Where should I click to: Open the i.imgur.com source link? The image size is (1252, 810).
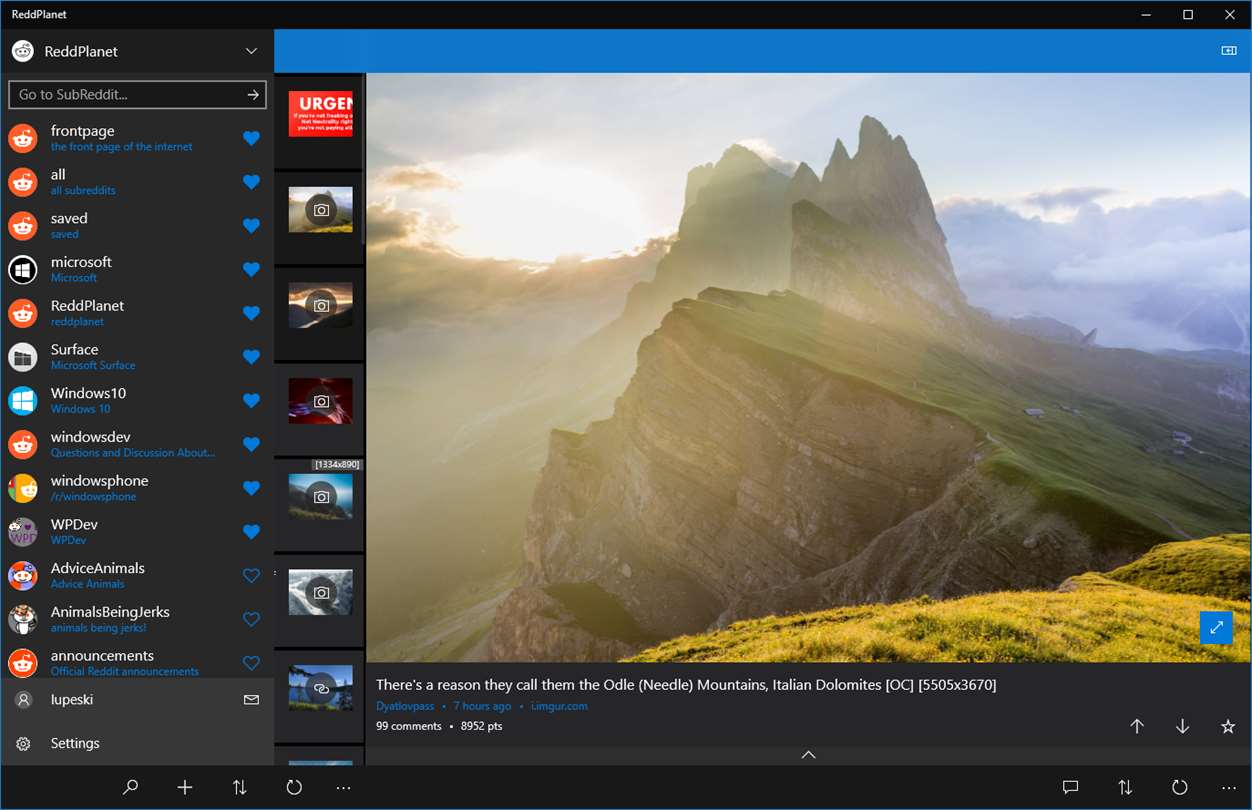[559, 706]
